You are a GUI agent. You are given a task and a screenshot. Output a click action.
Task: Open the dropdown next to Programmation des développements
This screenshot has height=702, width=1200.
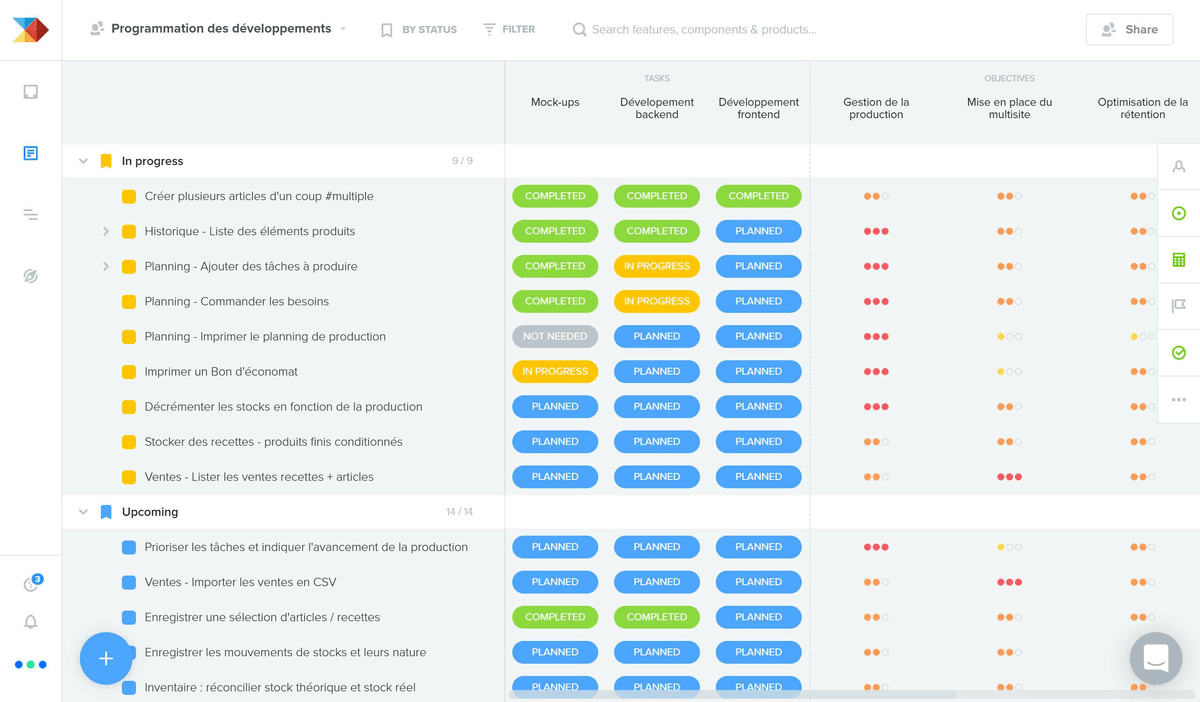click(341, 29)
